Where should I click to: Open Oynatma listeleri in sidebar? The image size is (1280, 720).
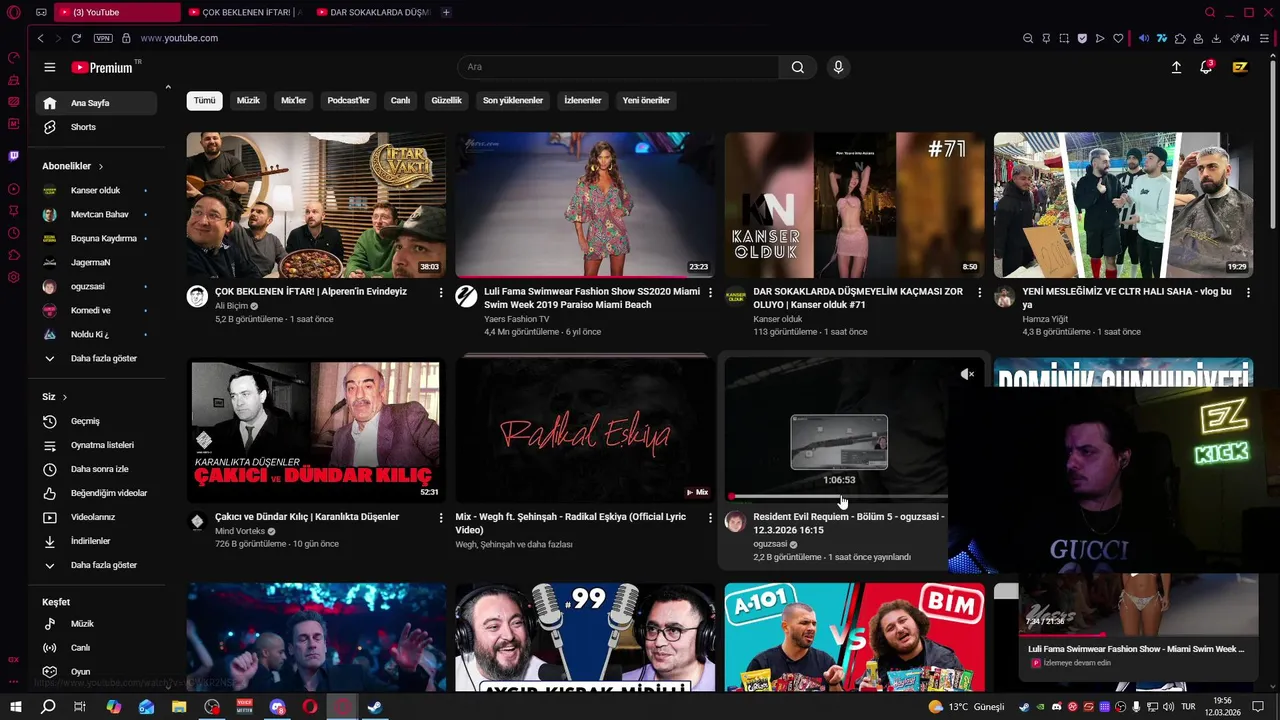point(96,445)
